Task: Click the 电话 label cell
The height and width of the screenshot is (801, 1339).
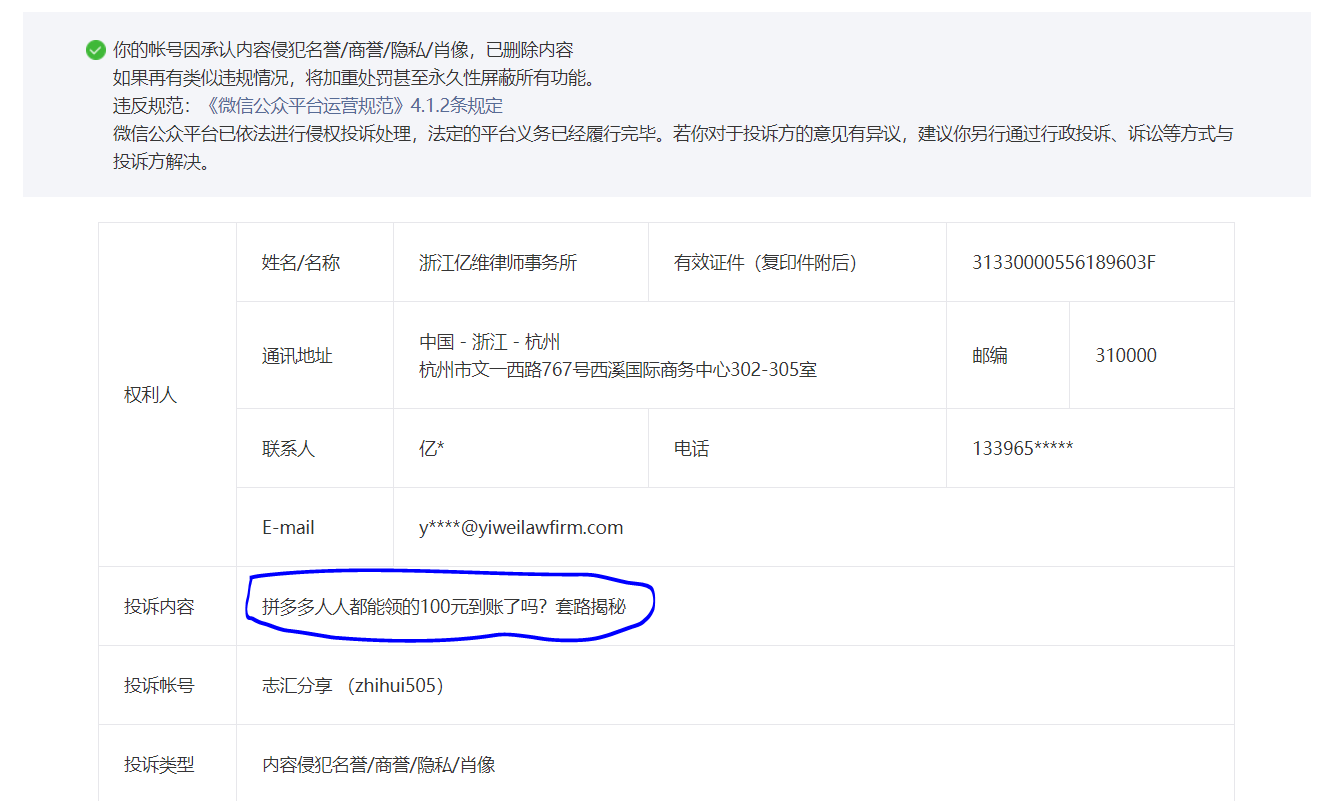Action: pos(691,449)
